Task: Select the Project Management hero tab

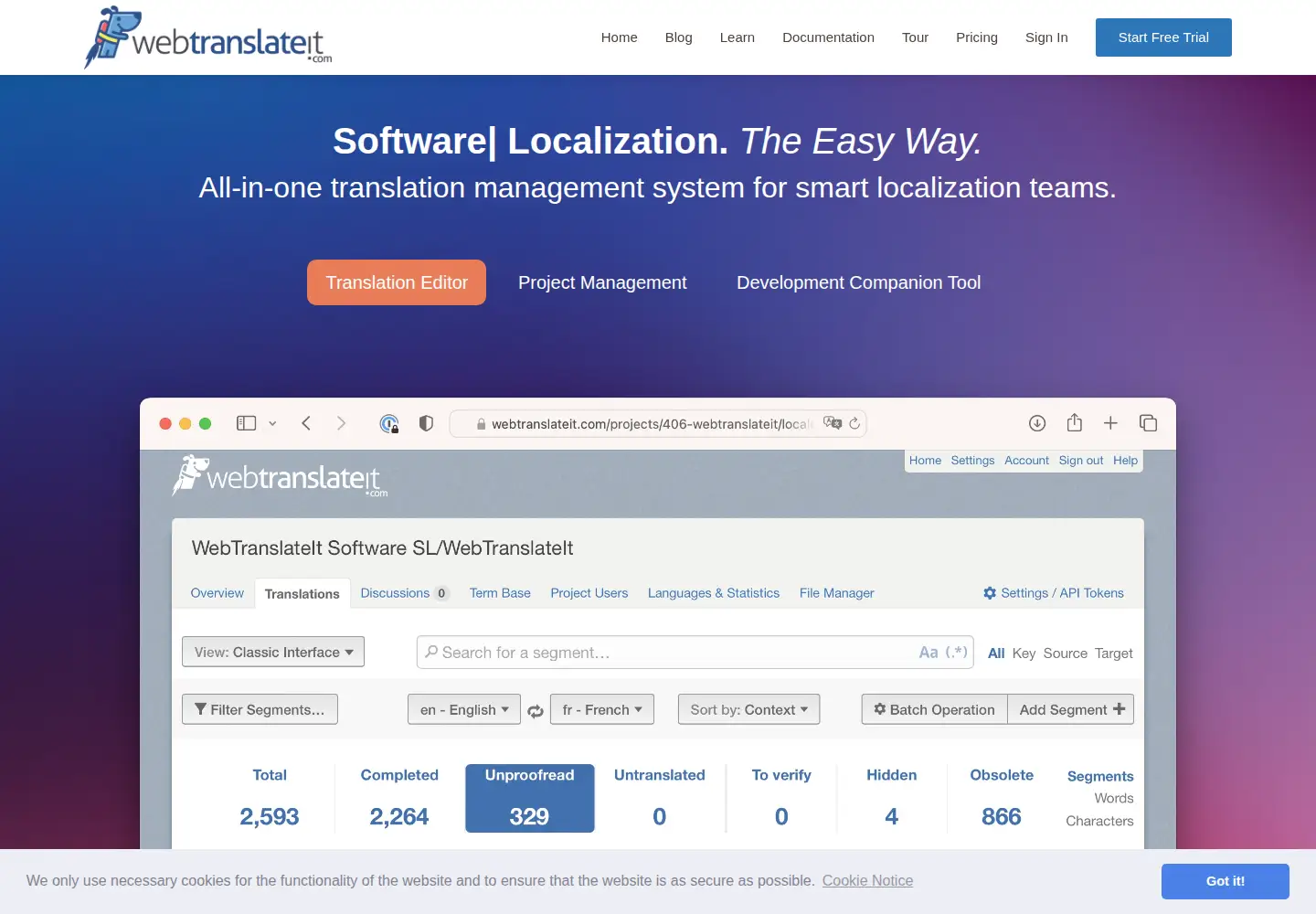Action: pyautogui.click(x=602, y=282)
